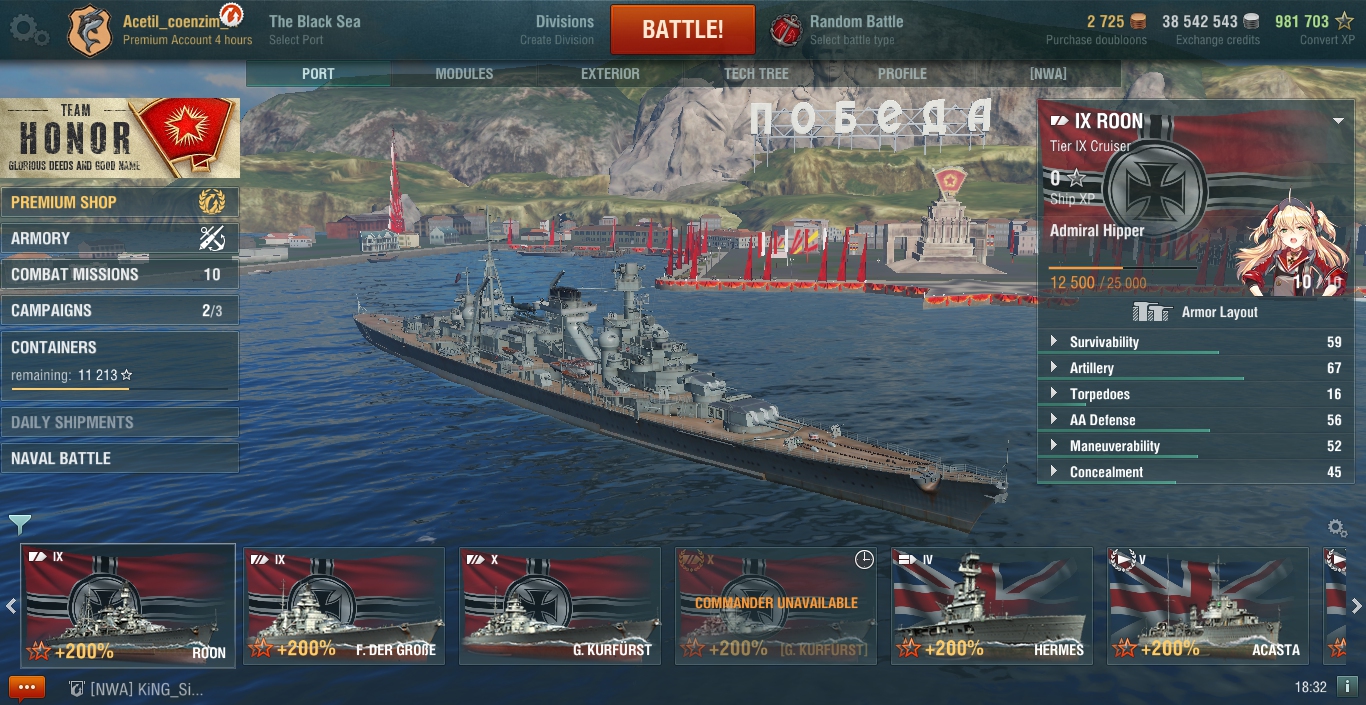Select the F. Der Große ship card
Screen dimensions: 1366x705
click(x=344, y=605)
